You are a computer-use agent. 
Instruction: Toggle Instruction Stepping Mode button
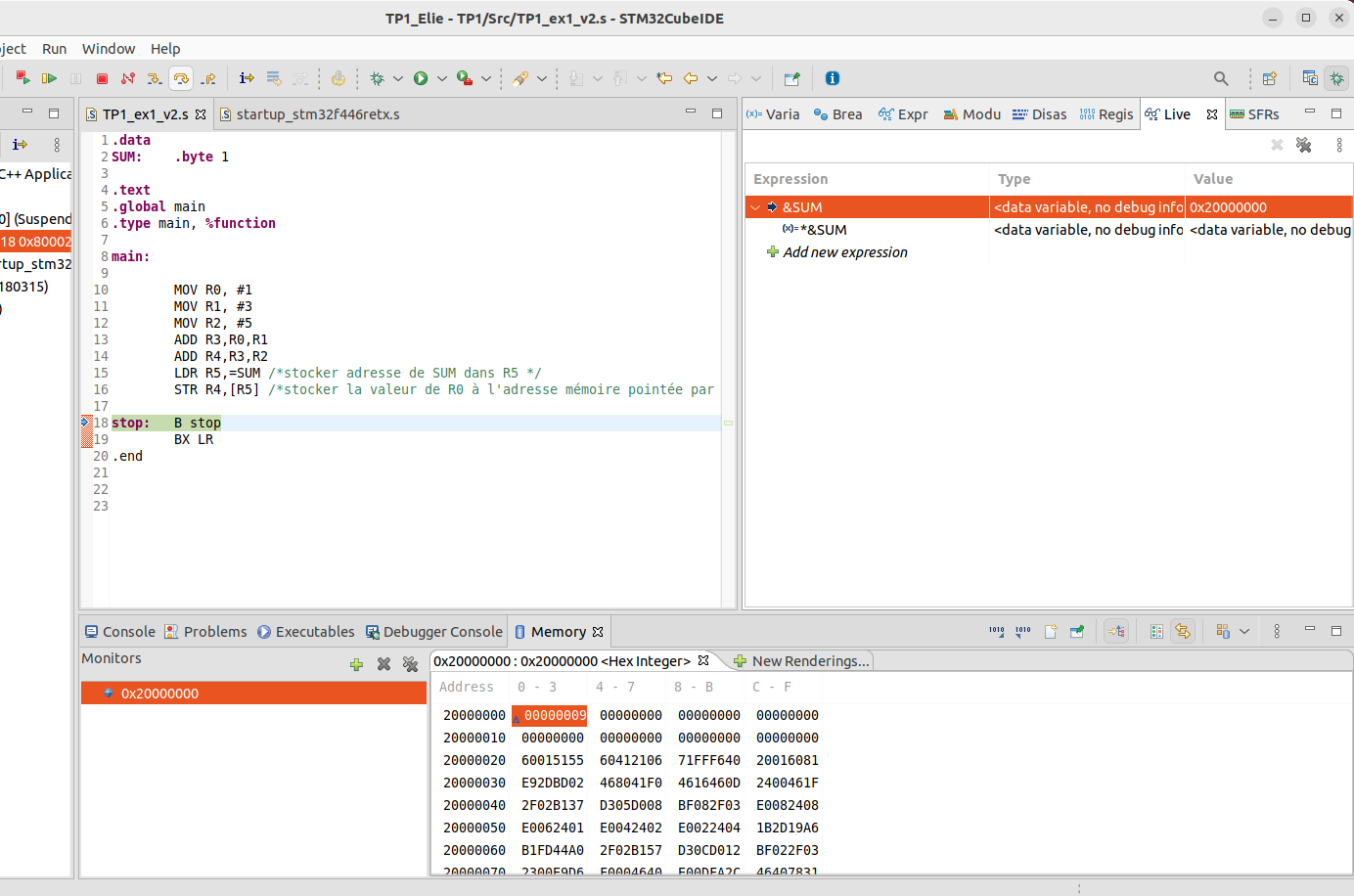(247, 78)
